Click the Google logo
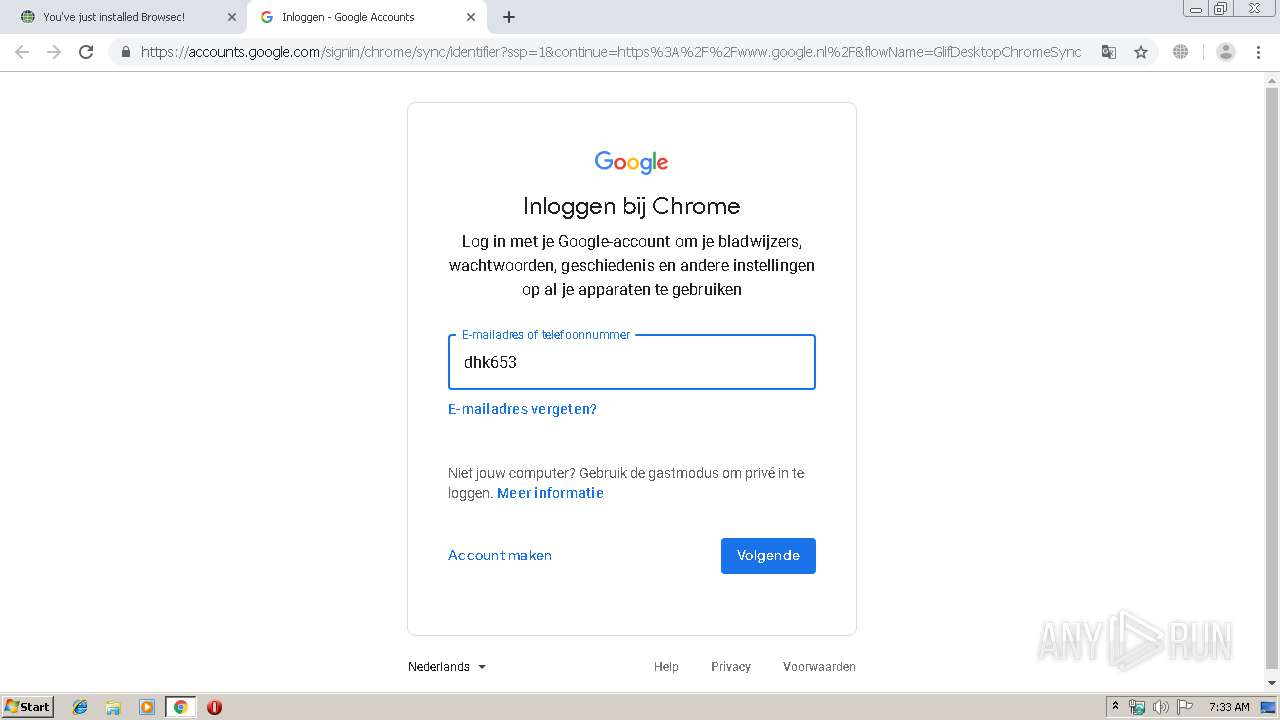 point(631,162)
